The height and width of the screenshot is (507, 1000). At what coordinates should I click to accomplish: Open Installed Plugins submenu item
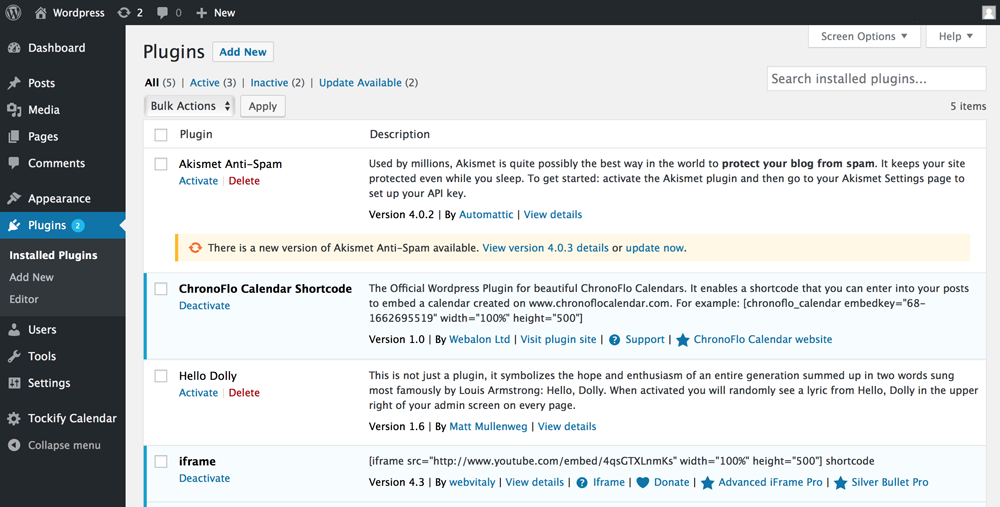point(54,255)
